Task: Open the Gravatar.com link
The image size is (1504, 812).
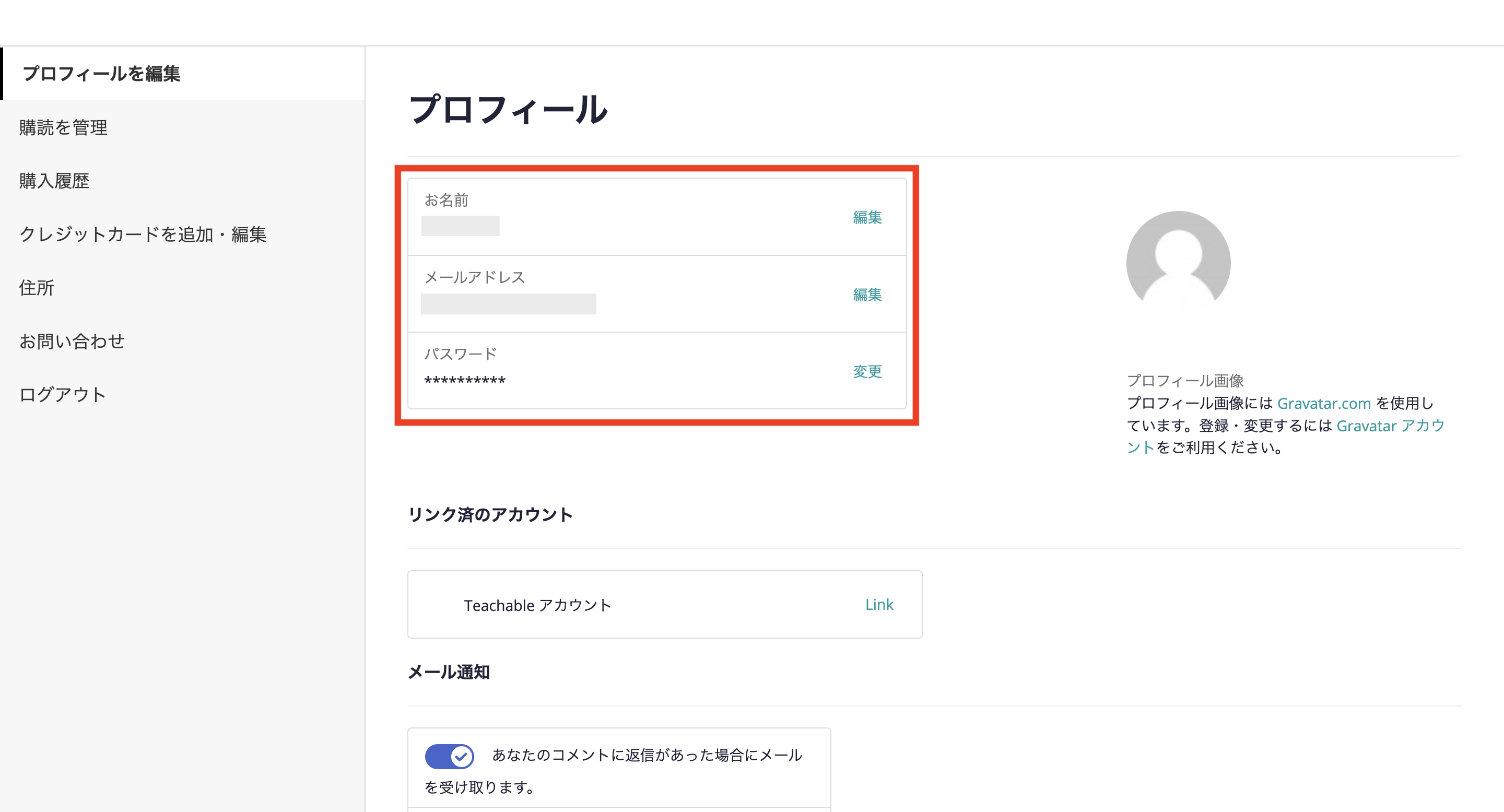Action: pyautogui.click(x=1324, y=403)
